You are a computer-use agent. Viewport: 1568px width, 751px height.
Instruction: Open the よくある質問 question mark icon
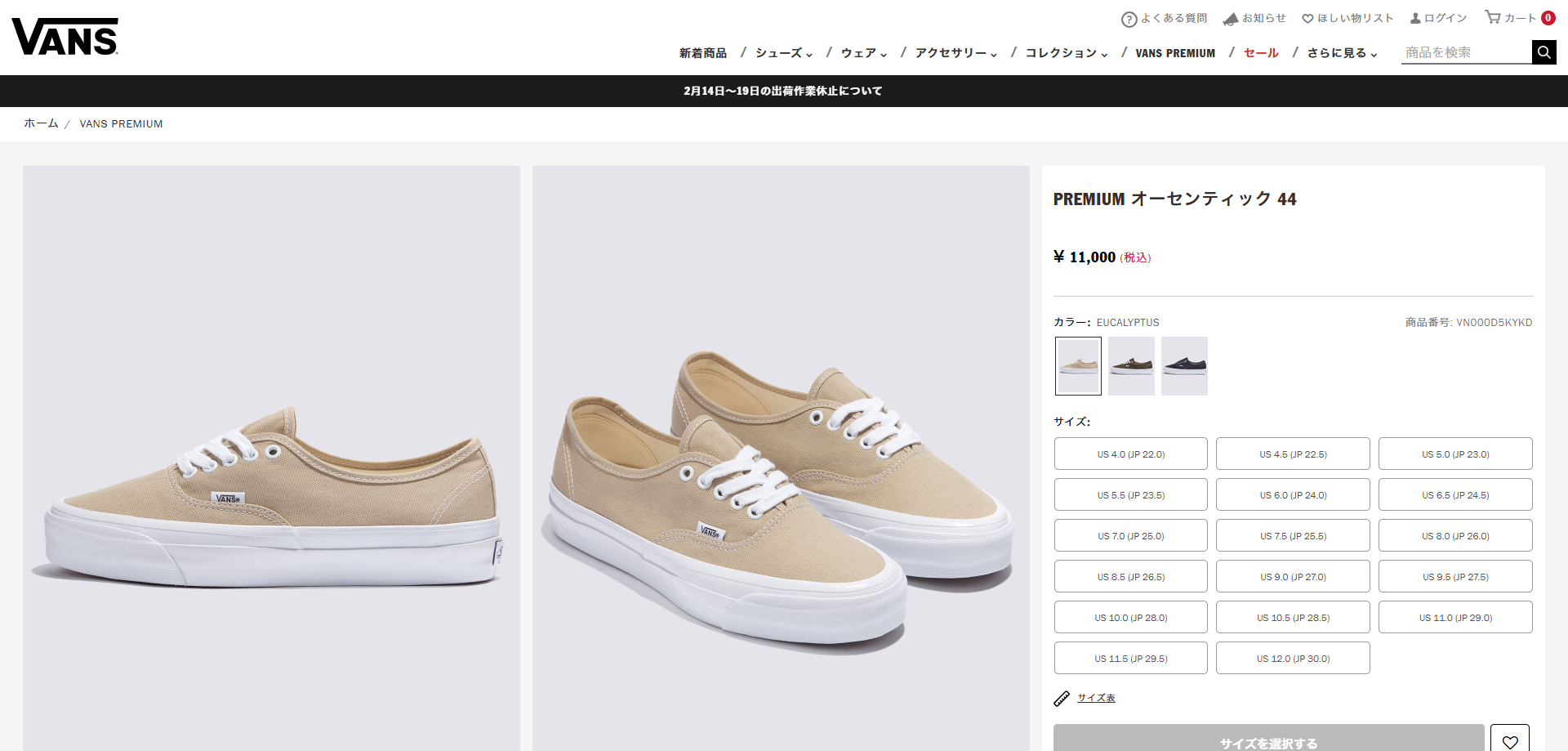tap(1129, 18)
